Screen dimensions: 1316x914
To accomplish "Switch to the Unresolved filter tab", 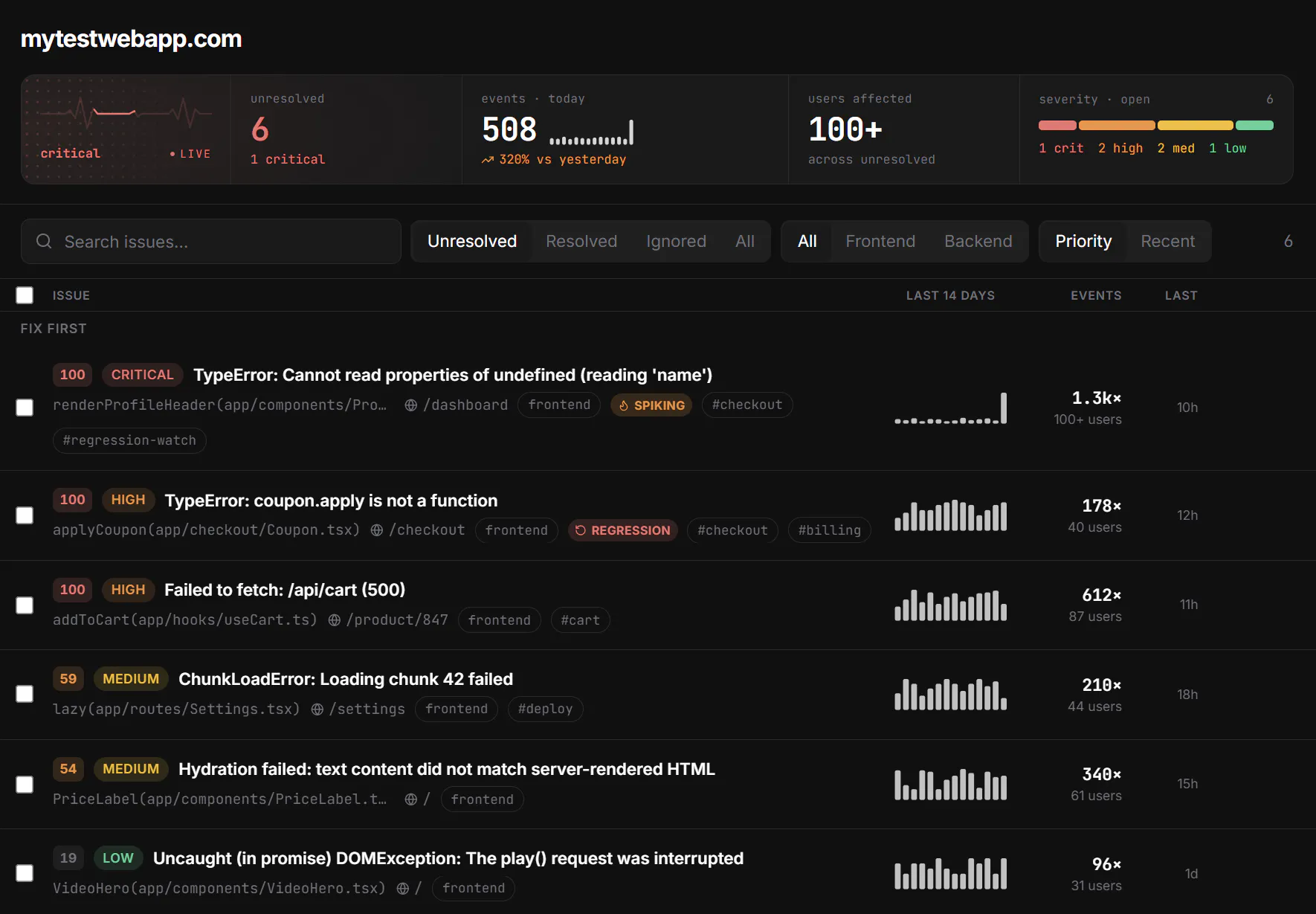I will pyautogui.click(x=472, y=241).
